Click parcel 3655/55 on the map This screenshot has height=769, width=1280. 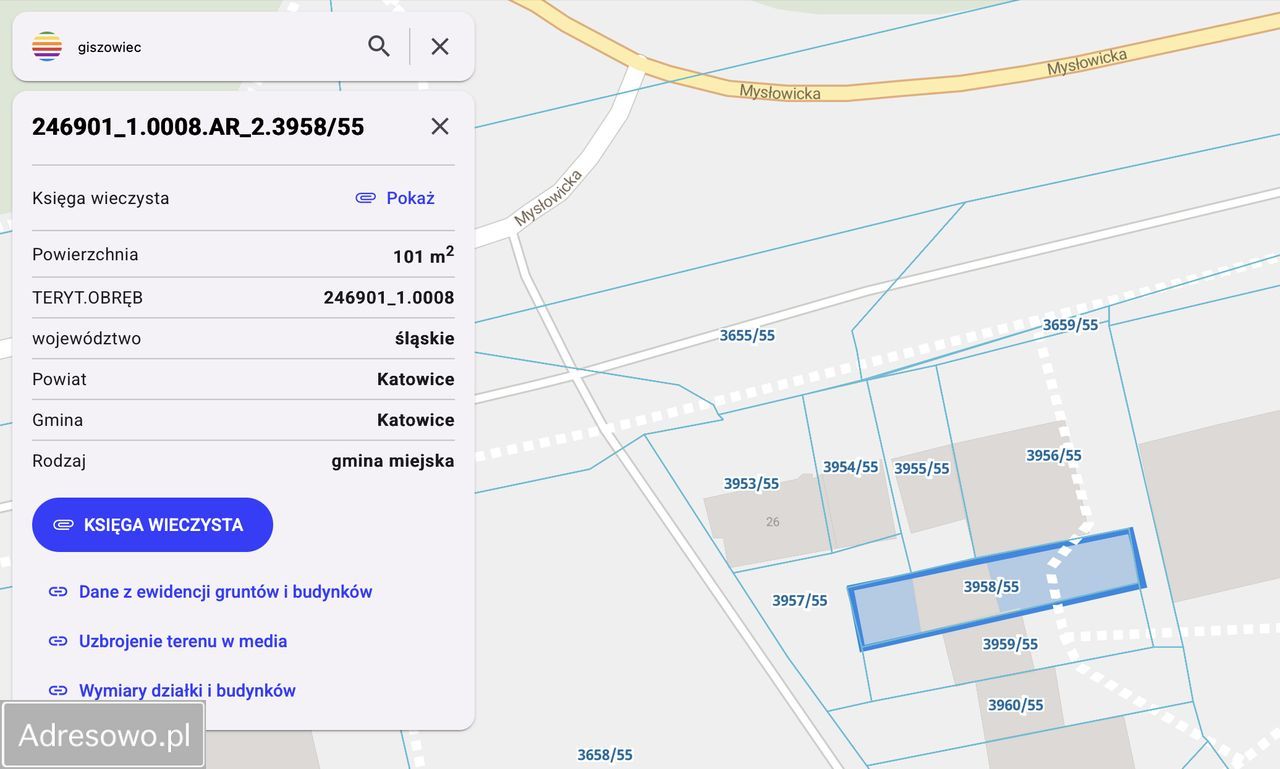(x=747, y=335)
